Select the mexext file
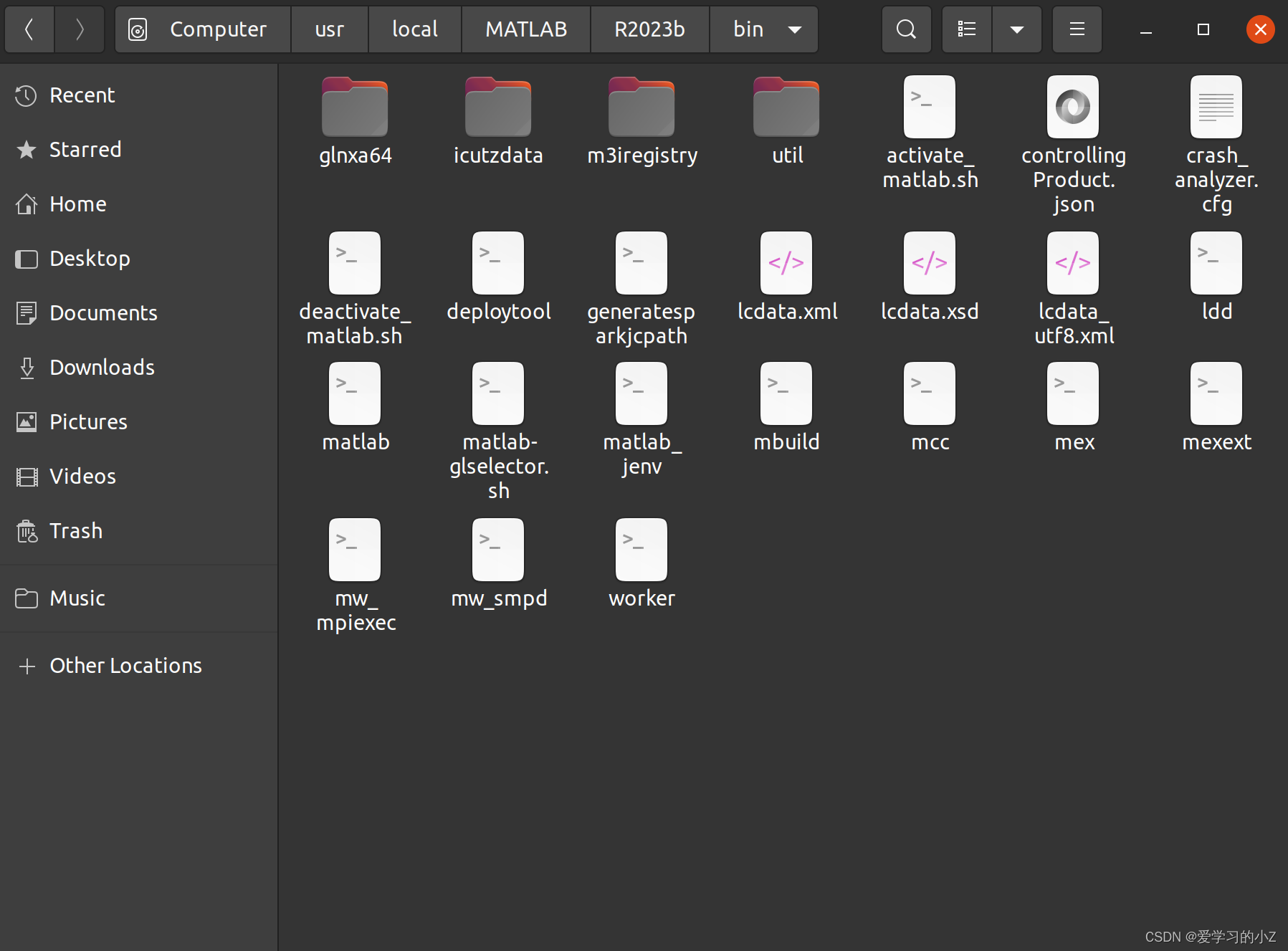This screenshot has height=951, width=1288. (x=1216, y=407)
